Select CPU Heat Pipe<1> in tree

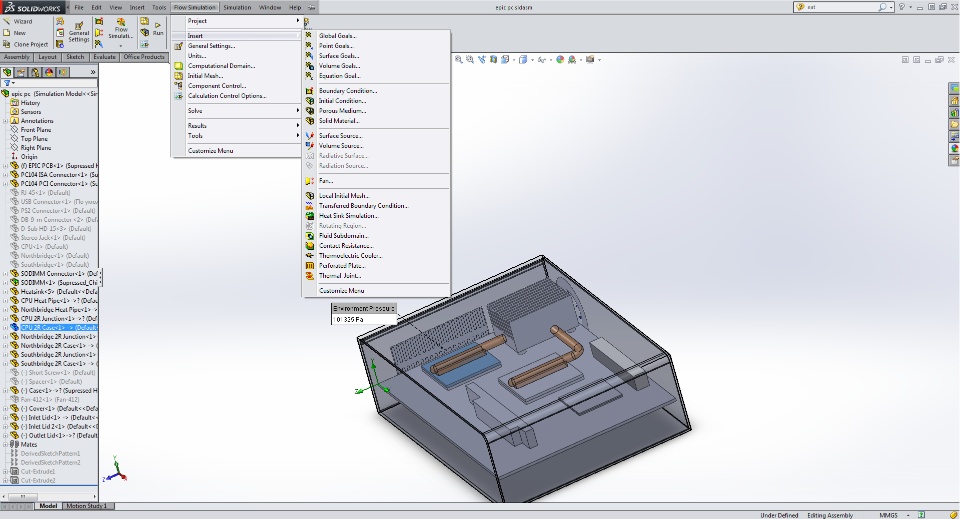[x=53, y=301]
